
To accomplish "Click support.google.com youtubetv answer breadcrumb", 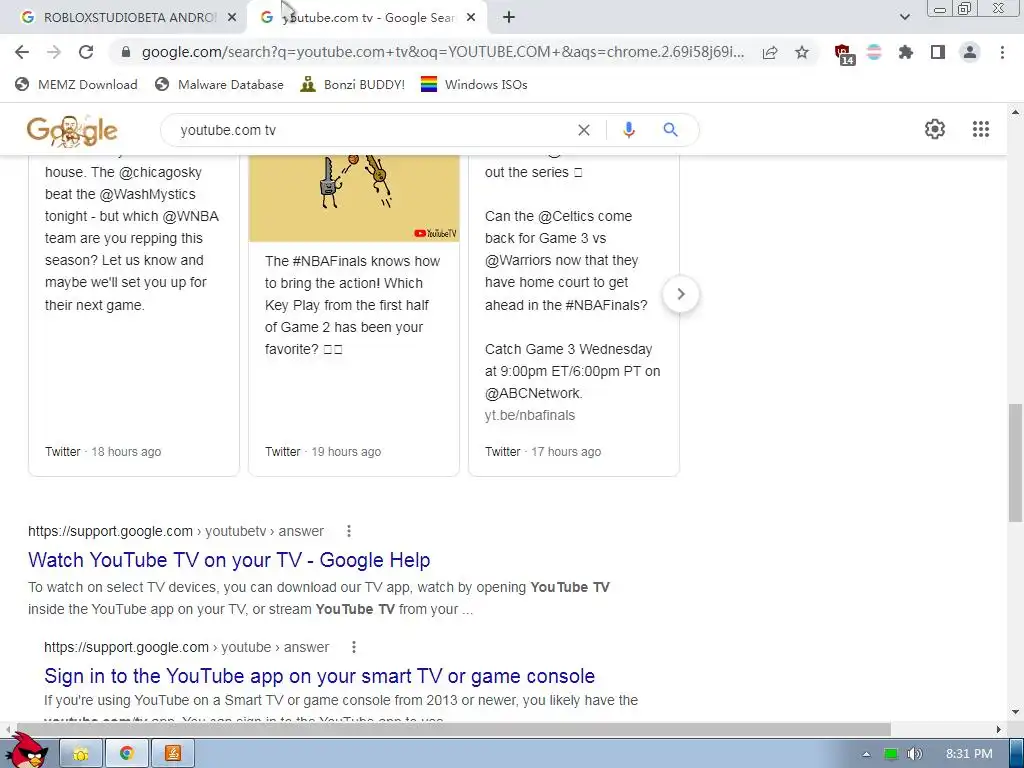I will (x=176, y=531).
